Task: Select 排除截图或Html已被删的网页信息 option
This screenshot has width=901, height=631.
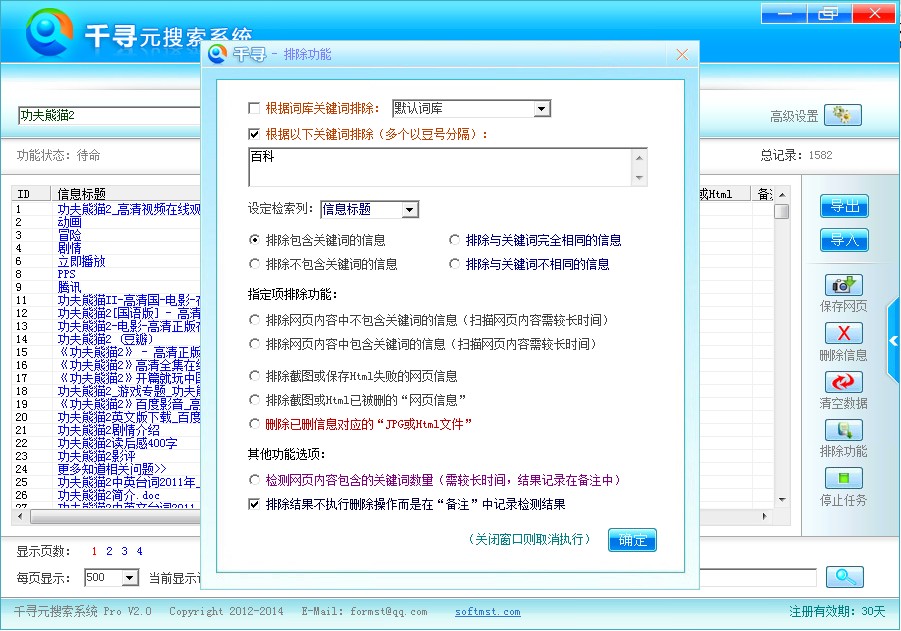Action: [x=254, y=399]
